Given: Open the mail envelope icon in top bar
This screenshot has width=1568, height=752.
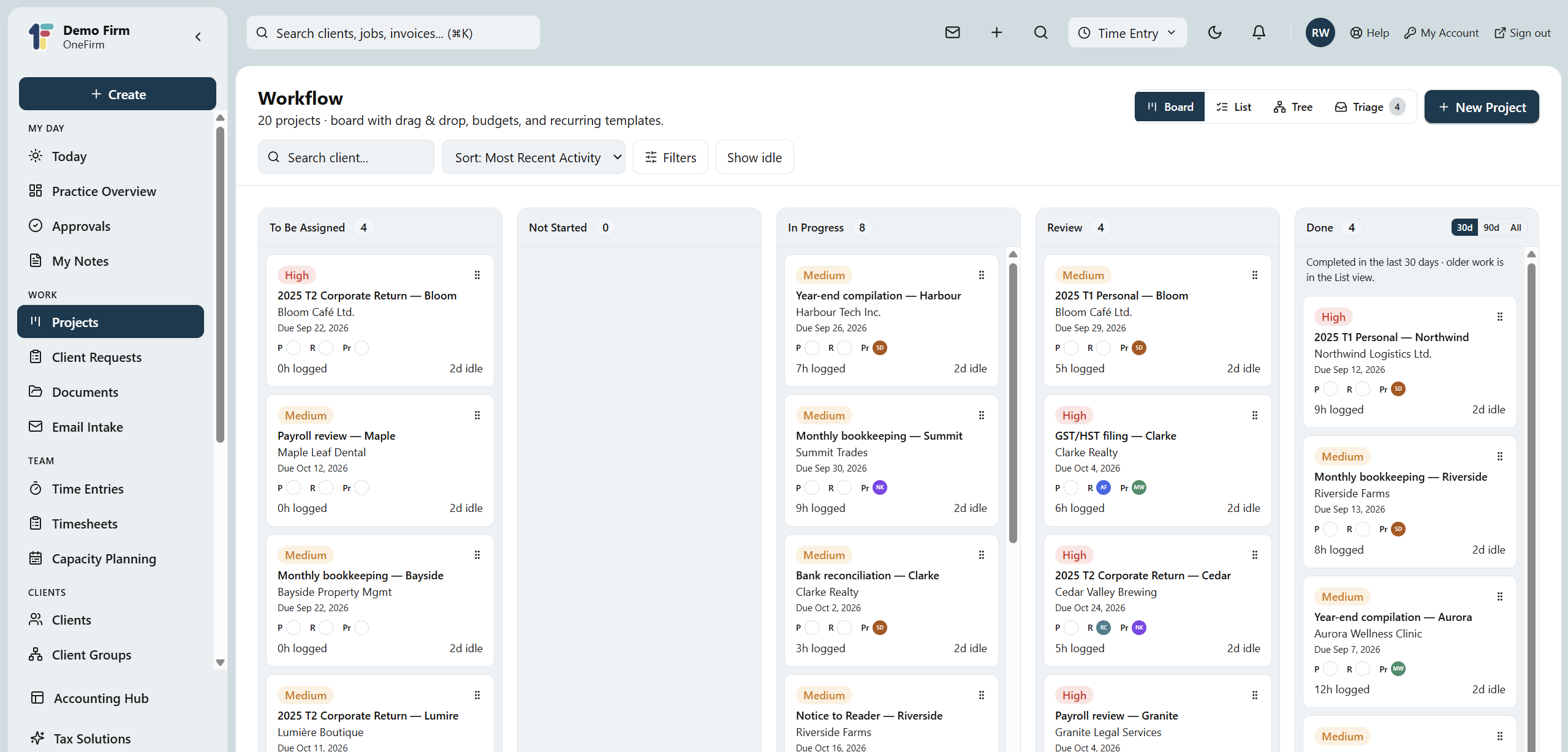Looking at the screenshot, I should 952,32.
